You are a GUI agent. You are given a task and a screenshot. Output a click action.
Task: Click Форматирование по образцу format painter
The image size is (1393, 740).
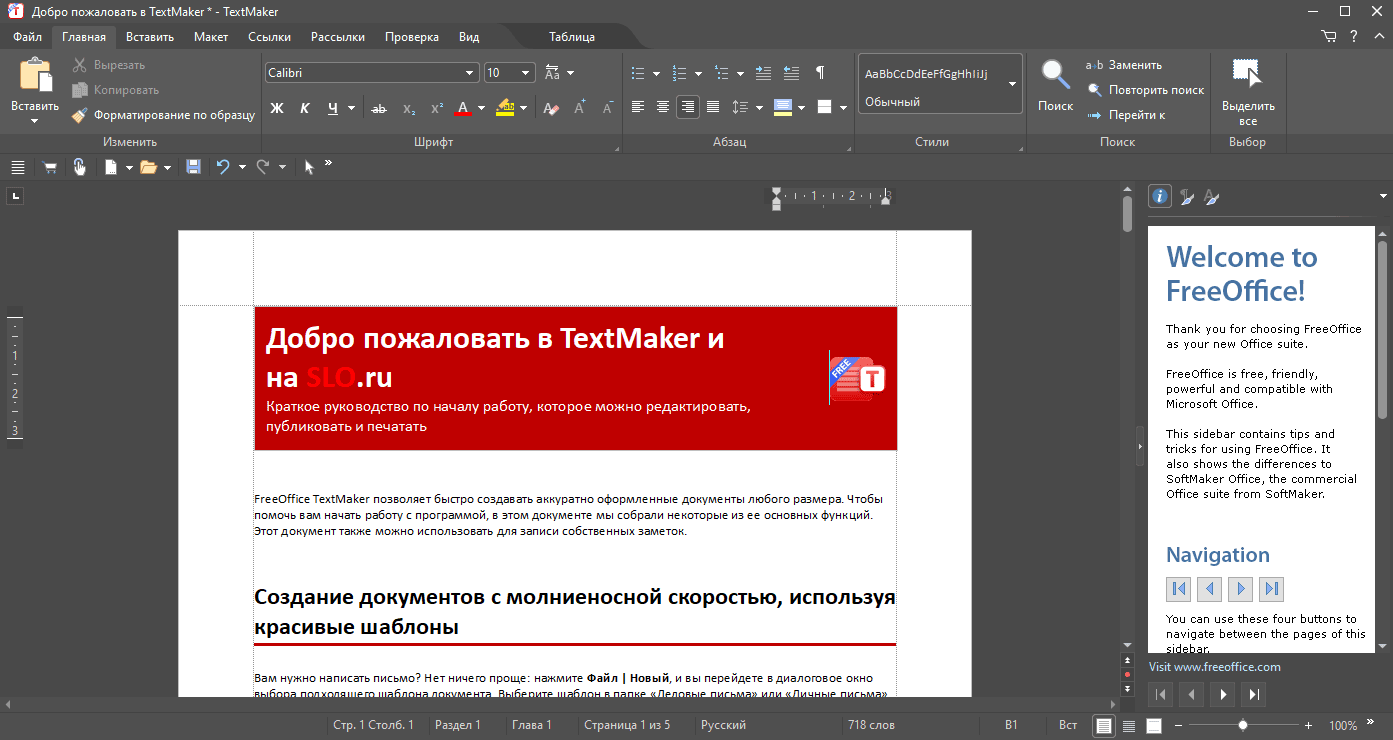[x=164, y=115]
